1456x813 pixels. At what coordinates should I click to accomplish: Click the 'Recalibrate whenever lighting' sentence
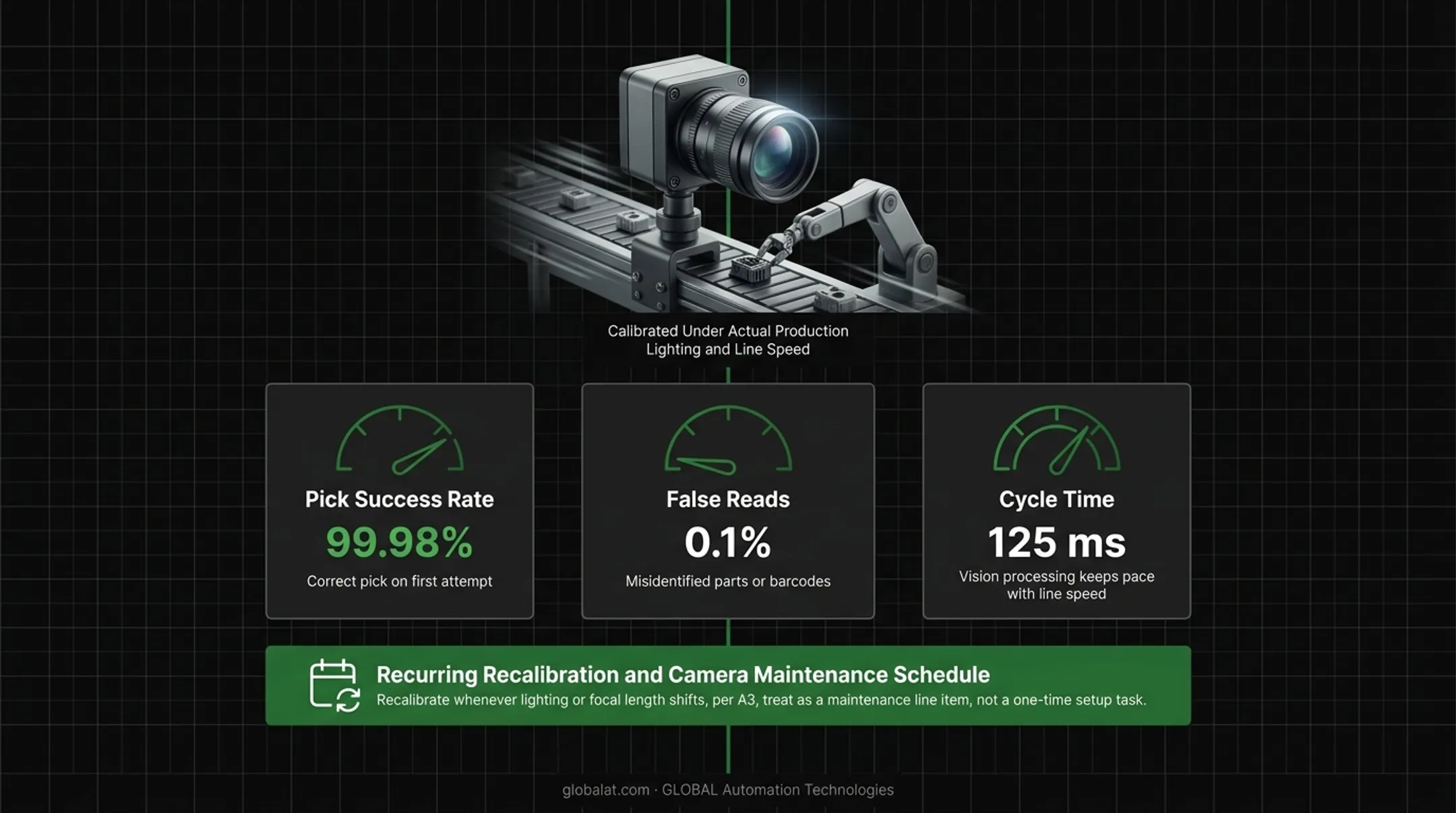pos(761,700)
